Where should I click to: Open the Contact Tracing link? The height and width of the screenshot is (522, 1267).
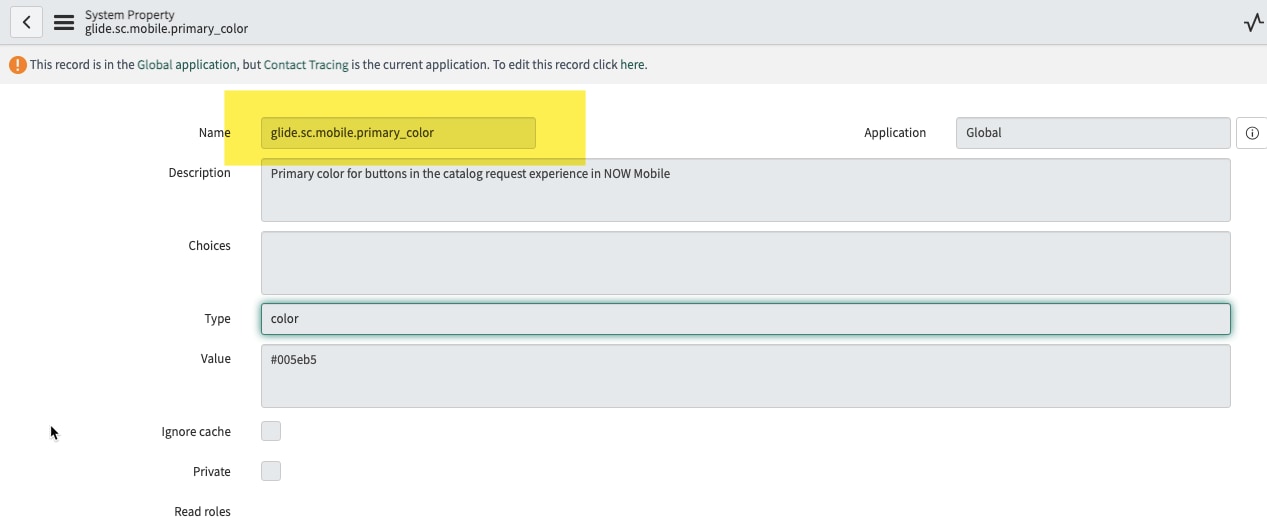click(306, 65)
